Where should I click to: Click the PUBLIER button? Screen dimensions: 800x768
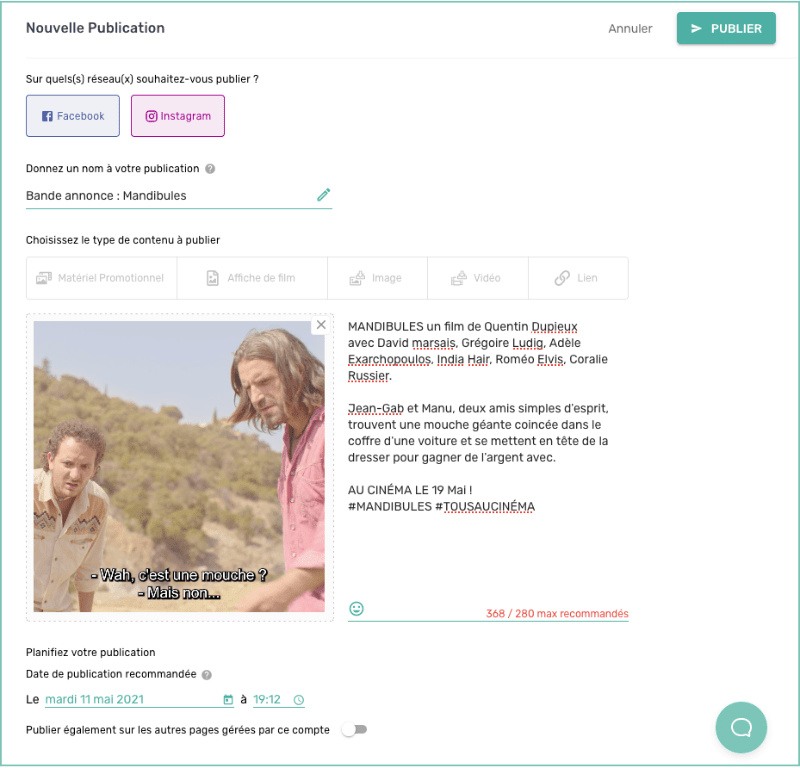tap(726, 29)
